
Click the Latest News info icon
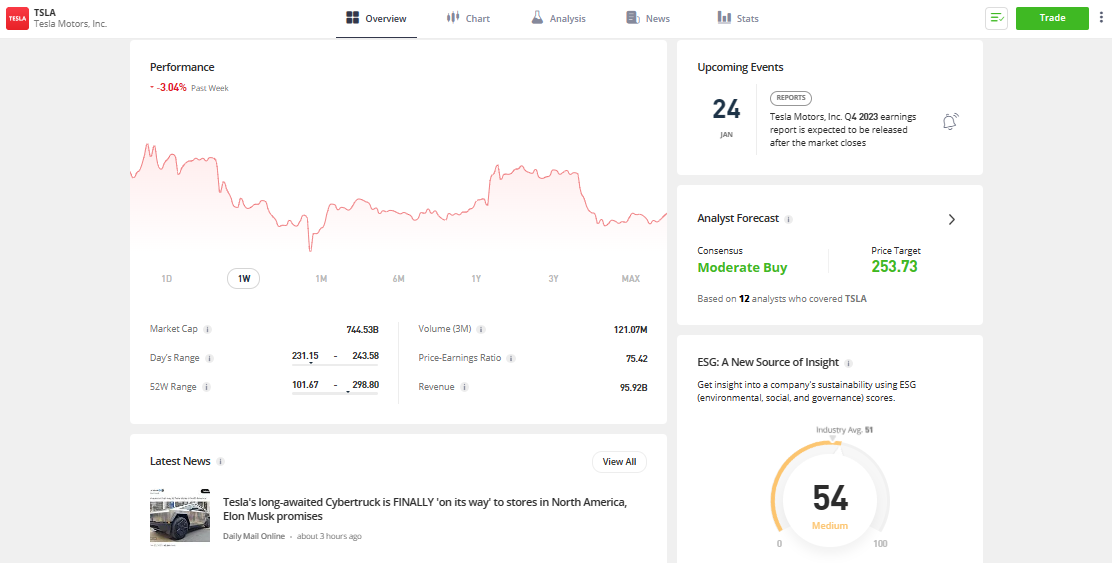(x=221, y=462)
